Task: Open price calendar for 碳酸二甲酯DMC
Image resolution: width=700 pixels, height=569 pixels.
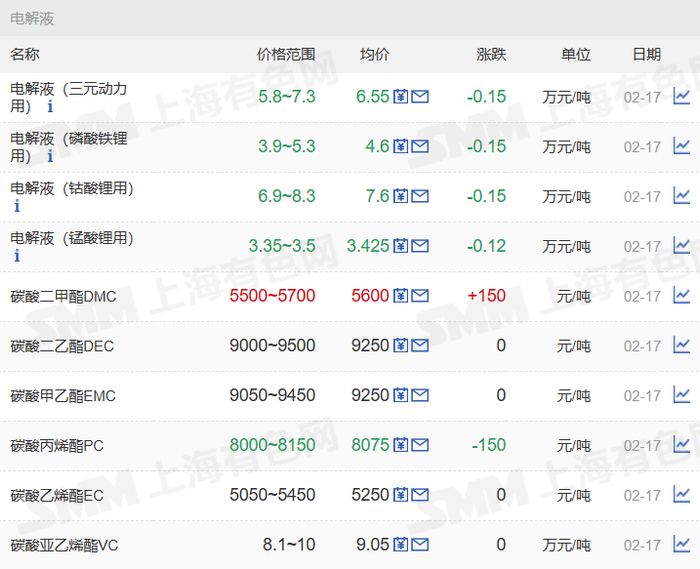Action: pos(400,295)
